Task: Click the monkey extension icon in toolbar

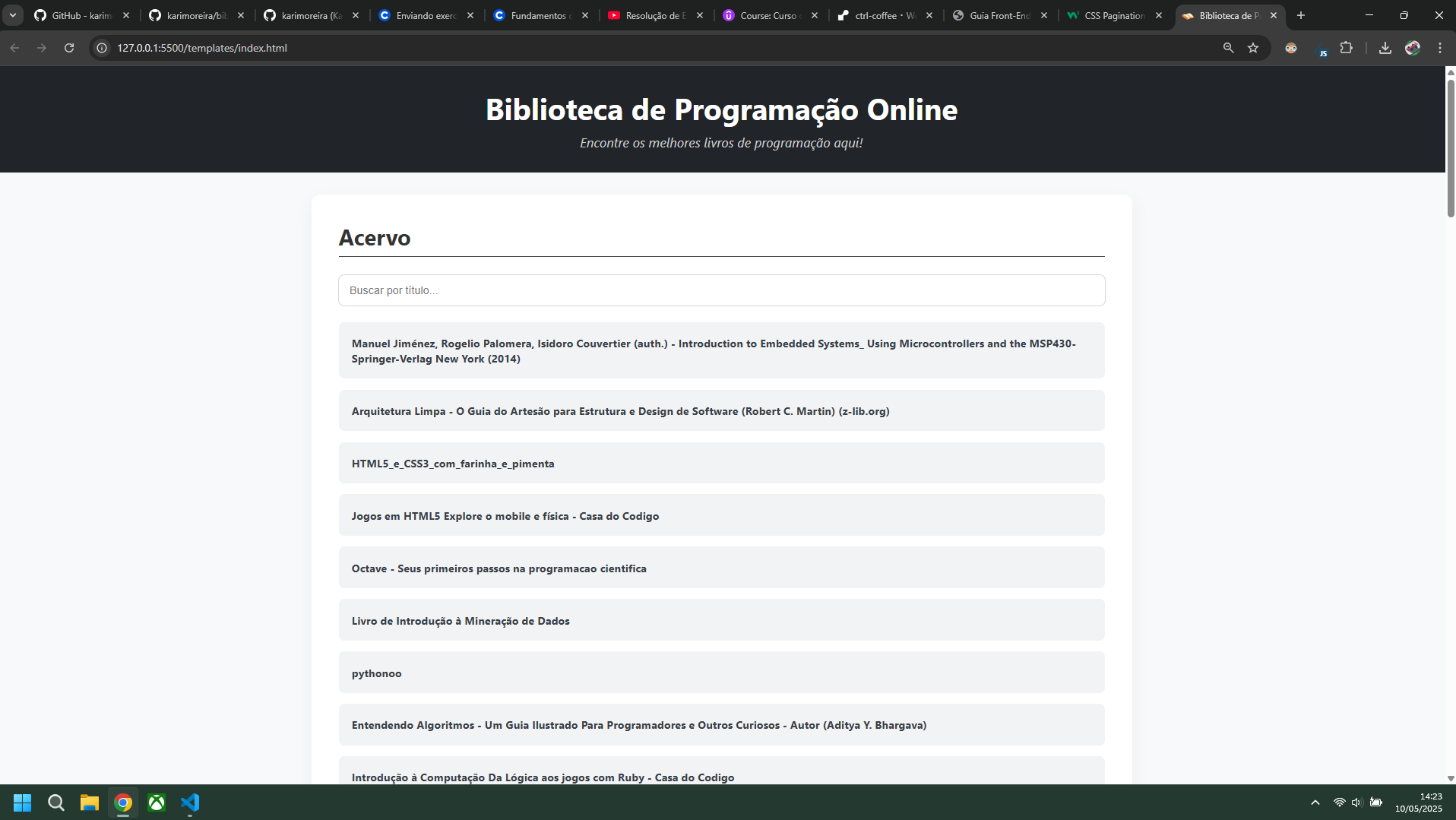Action: pos(1291,48)
